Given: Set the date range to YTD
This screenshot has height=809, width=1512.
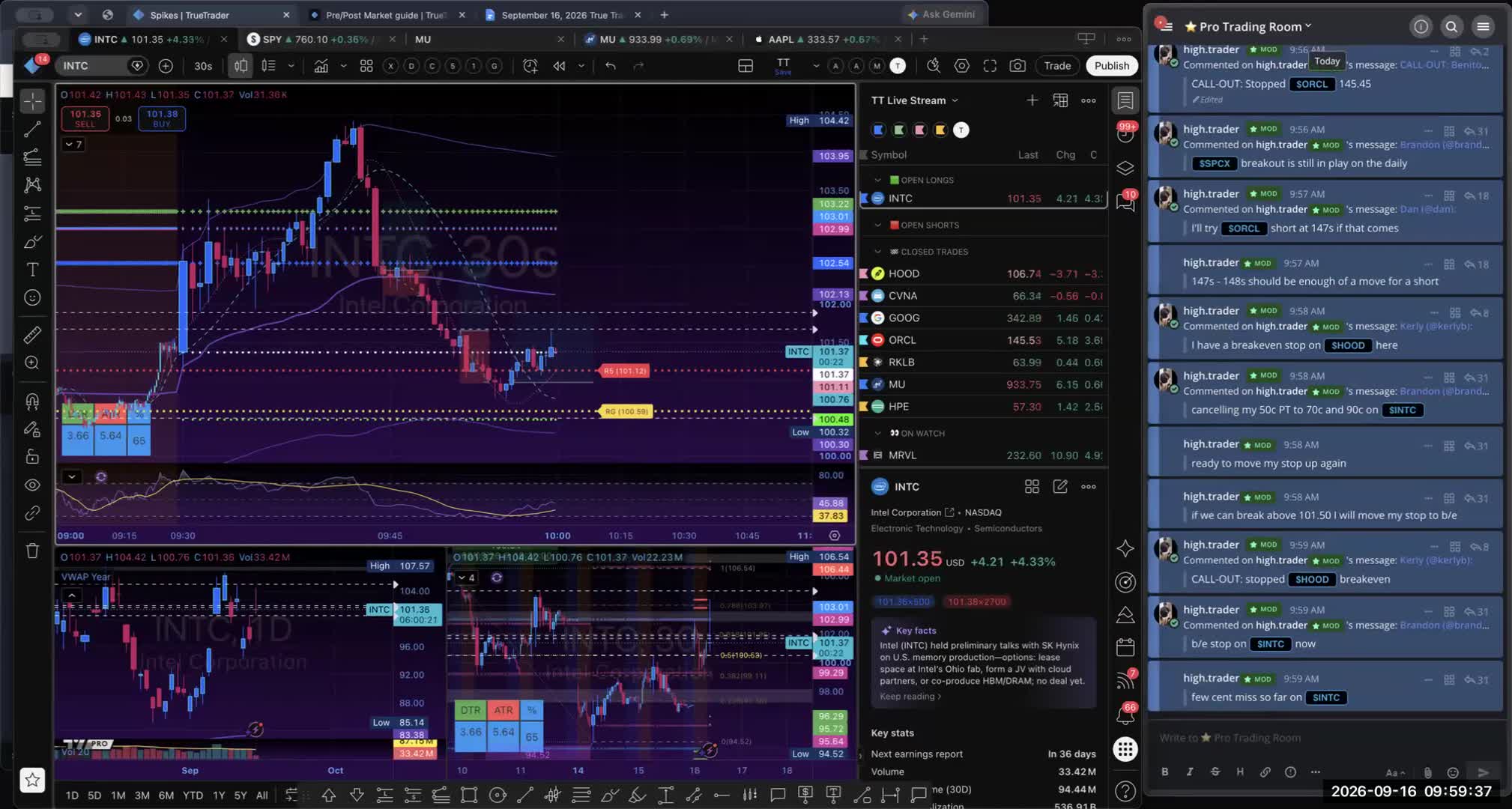Looking at the screenshot, I should coord(193,796).
